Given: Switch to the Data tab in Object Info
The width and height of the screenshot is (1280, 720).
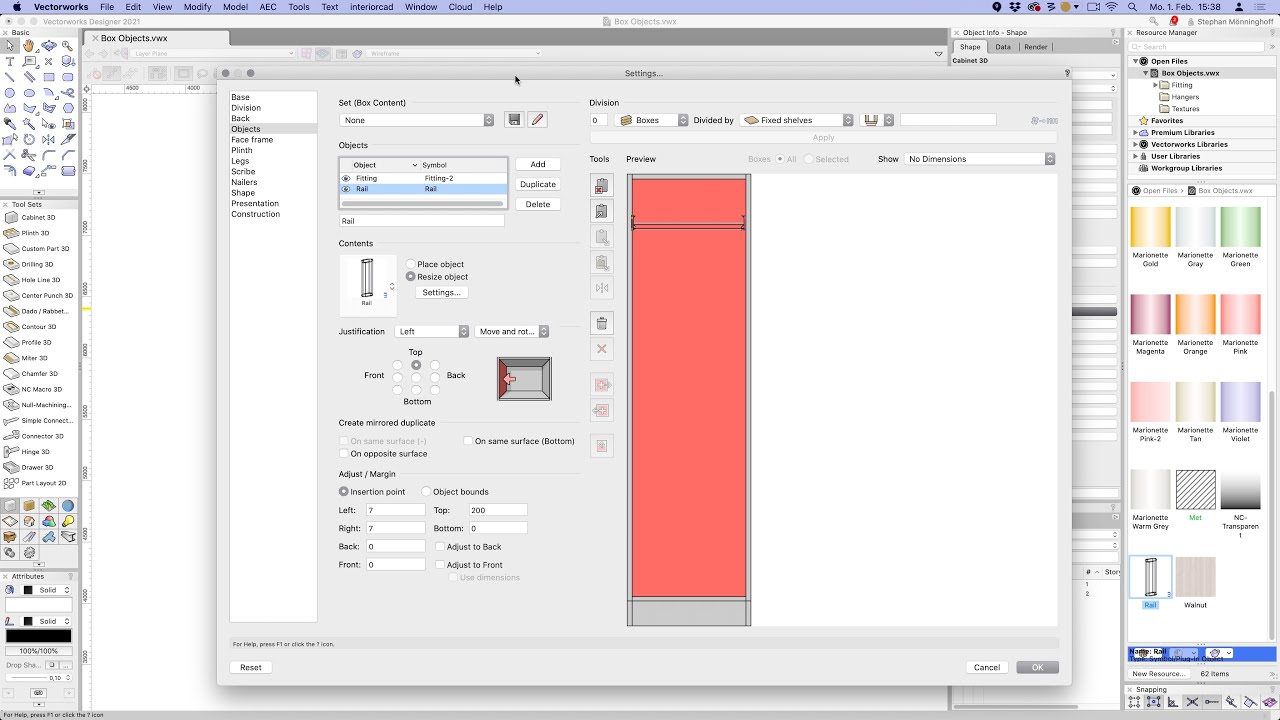Looking at the screenshot, I should tap(1003, 47).
